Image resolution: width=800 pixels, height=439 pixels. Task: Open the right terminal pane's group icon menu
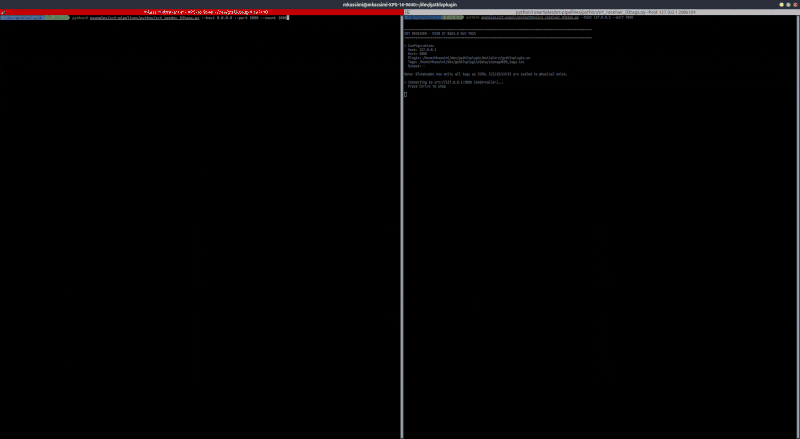pyautogui.click(x=406, y=12)
